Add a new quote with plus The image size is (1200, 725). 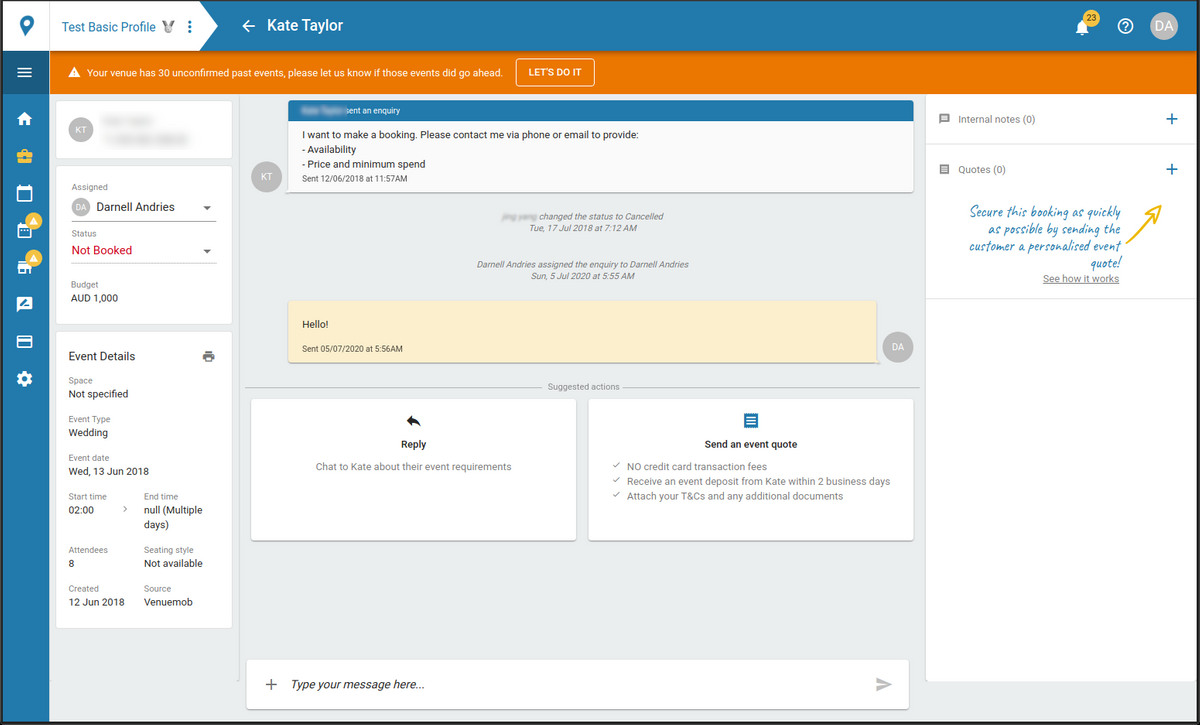1171,170
